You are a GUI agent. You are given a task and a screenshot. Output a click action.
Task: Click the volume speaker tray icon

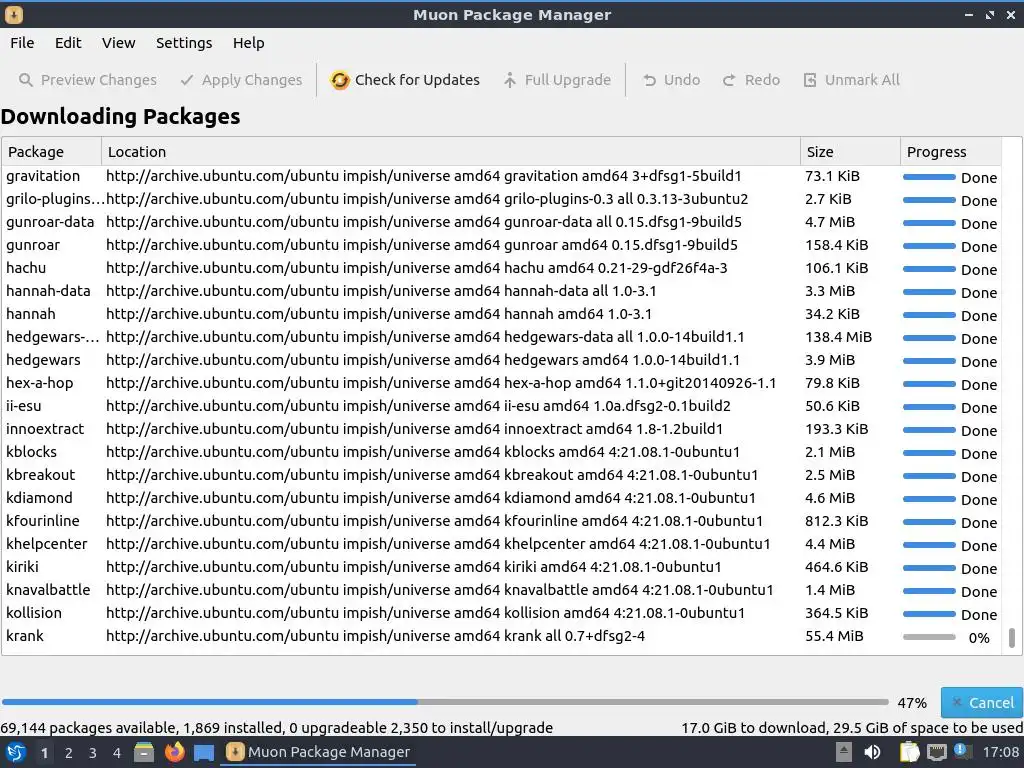tap(872, 752)
